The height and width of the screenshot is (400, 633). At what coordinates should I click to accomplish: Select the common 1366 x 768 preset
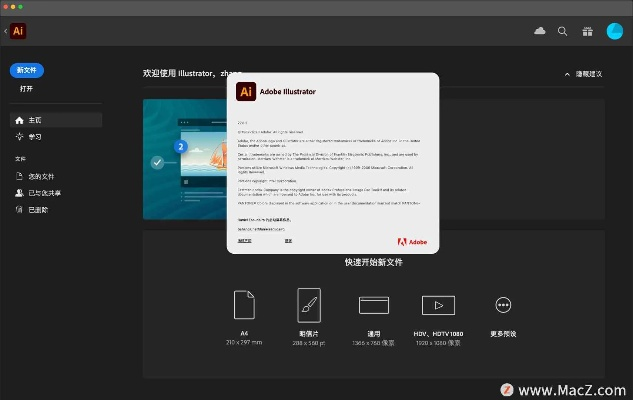tap(373, 305)
